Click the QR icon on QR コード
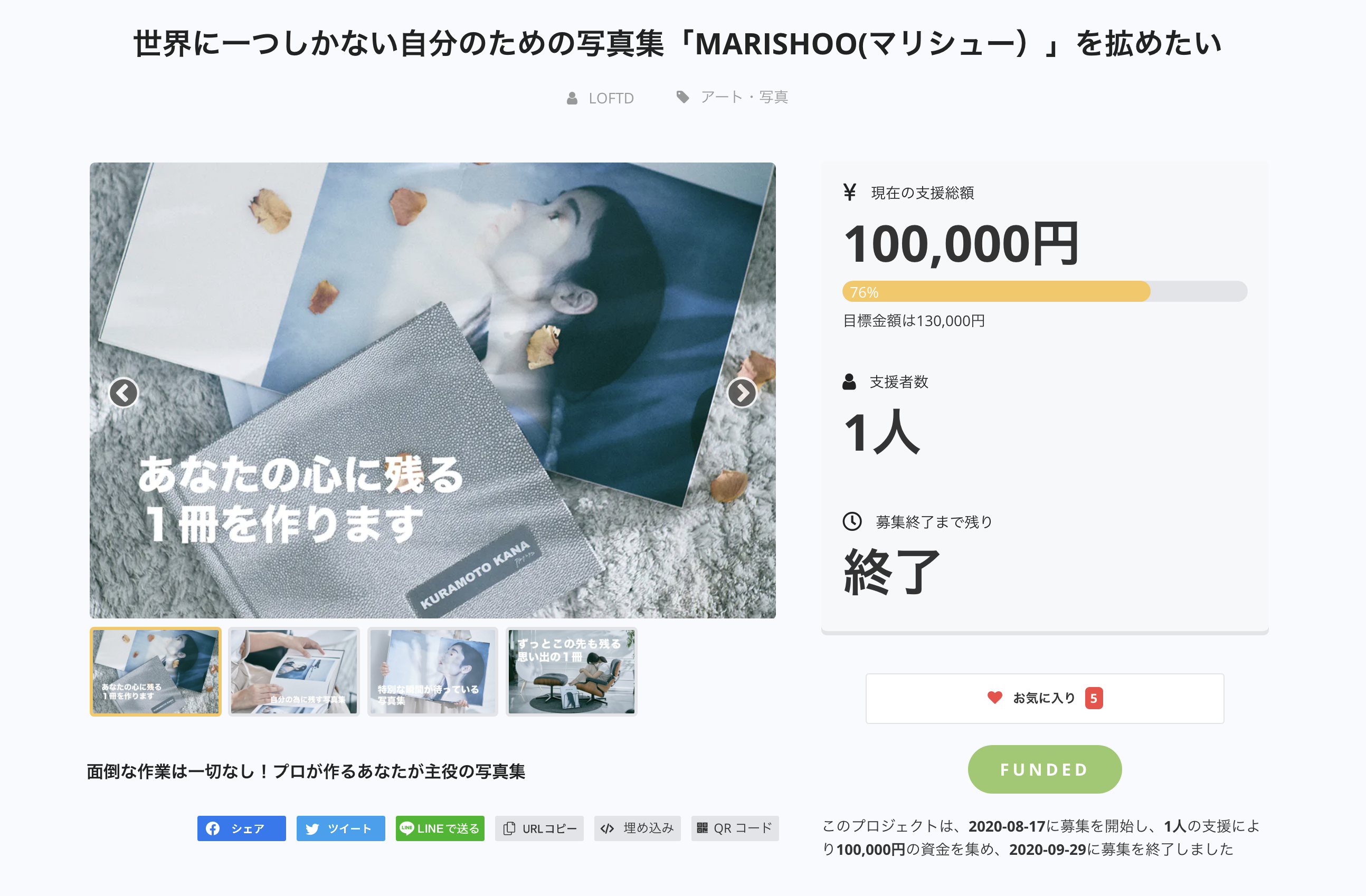The image size is (1366, 896). [x=702, y=828]
